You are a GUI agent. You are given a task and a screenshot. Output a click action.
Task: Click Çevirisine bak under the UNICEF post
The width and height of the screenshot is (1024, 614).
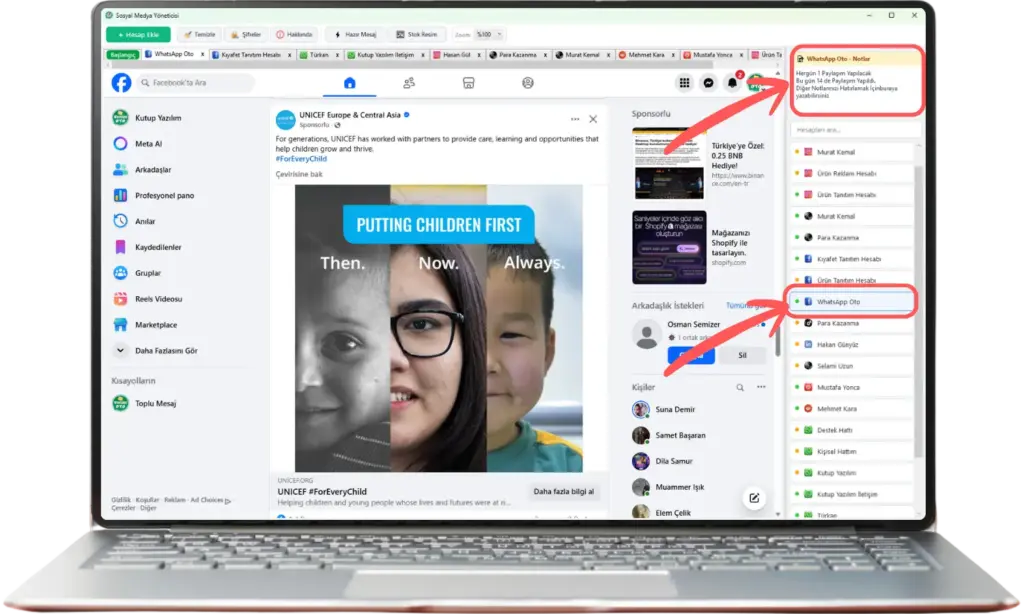coord(298,174)
